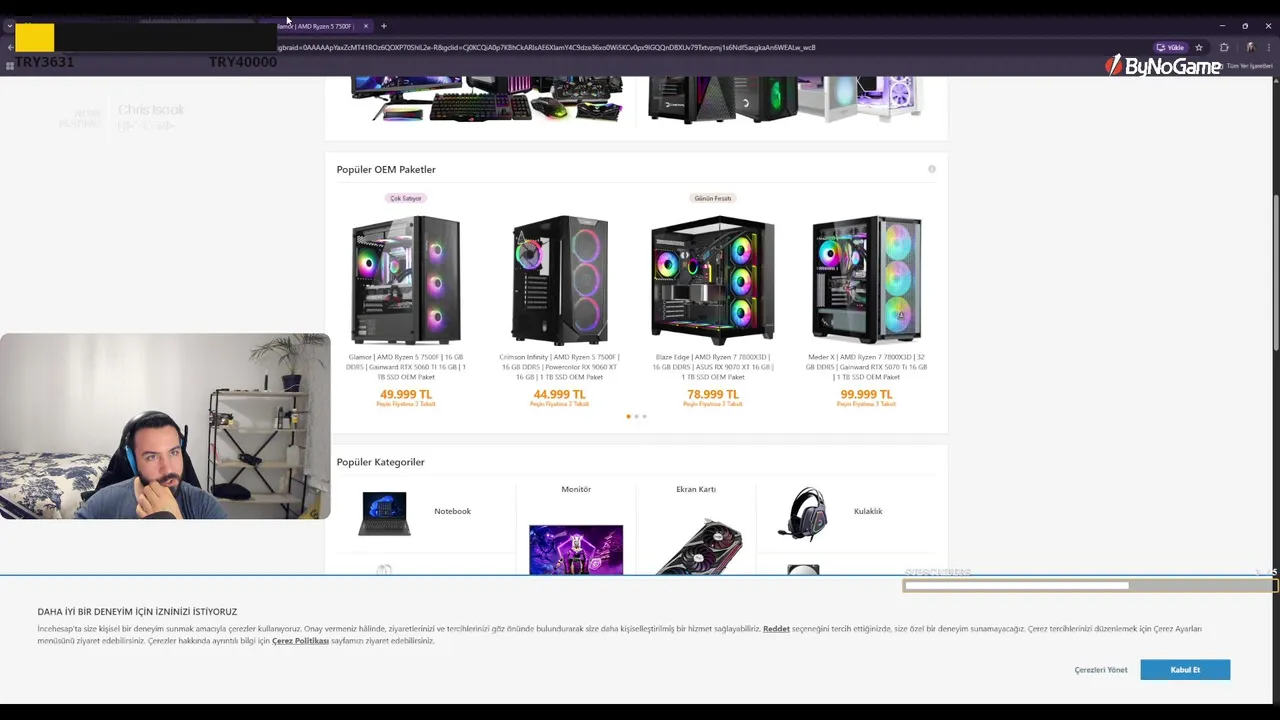
Task: Restore the browser window
Action: pos(1245,26)
